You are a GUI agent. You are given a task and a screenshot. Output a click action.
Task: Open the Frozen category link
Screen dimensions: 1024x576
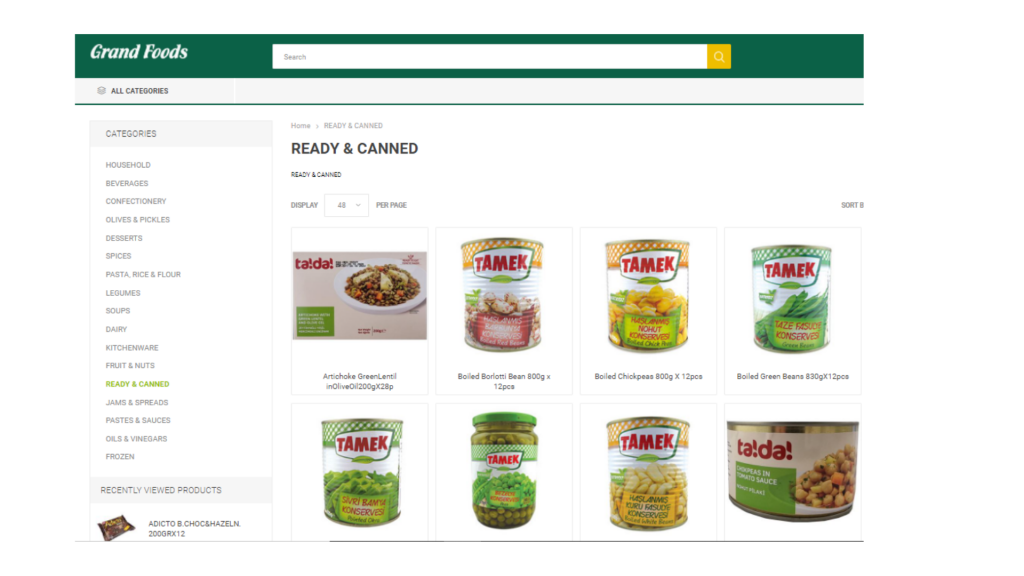click(x=120, y=457)
